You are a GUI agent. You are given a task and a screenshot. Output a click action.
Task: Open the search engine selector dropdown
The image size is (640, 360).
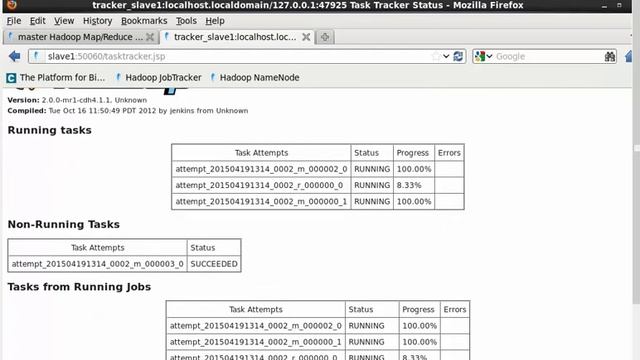tap(484, 56)
